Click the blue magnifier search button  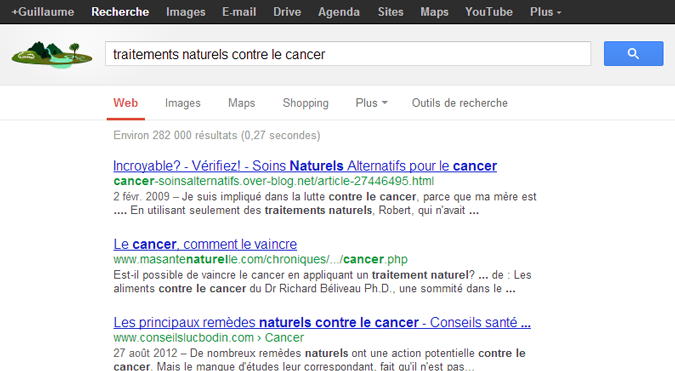pos(633,53)
